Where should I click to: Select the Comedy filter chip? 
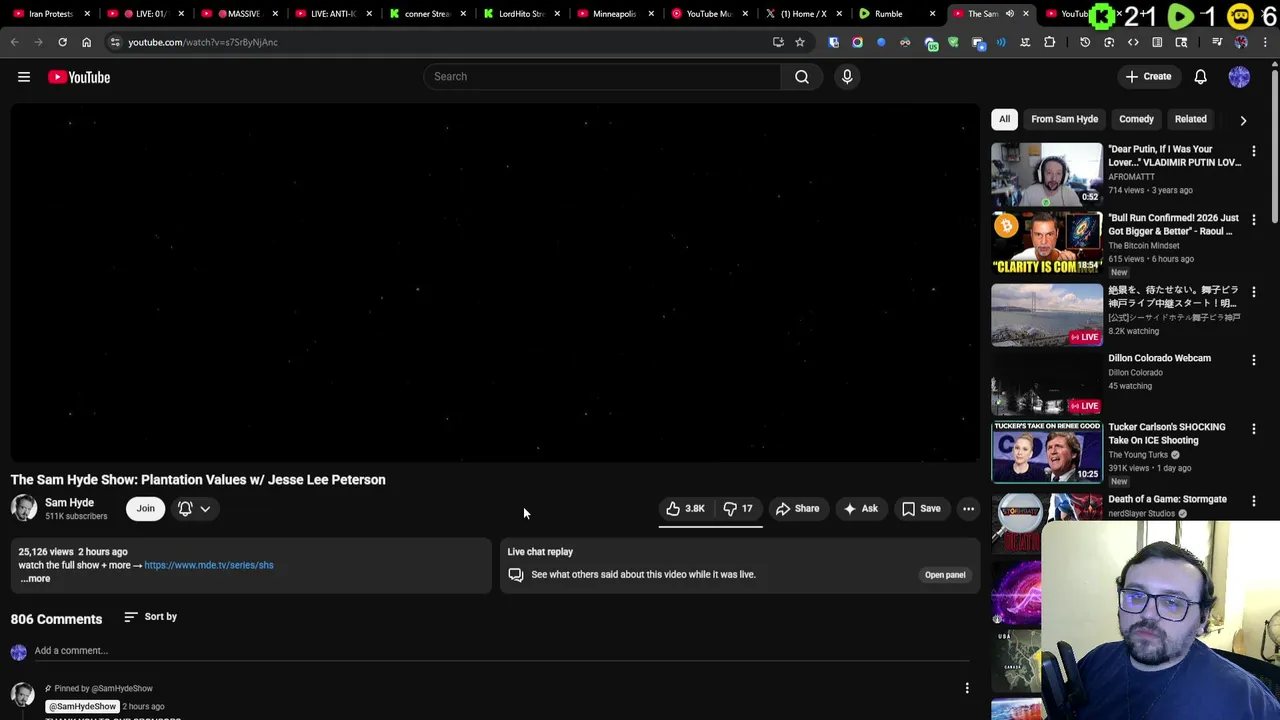(x=1136, y=119)
